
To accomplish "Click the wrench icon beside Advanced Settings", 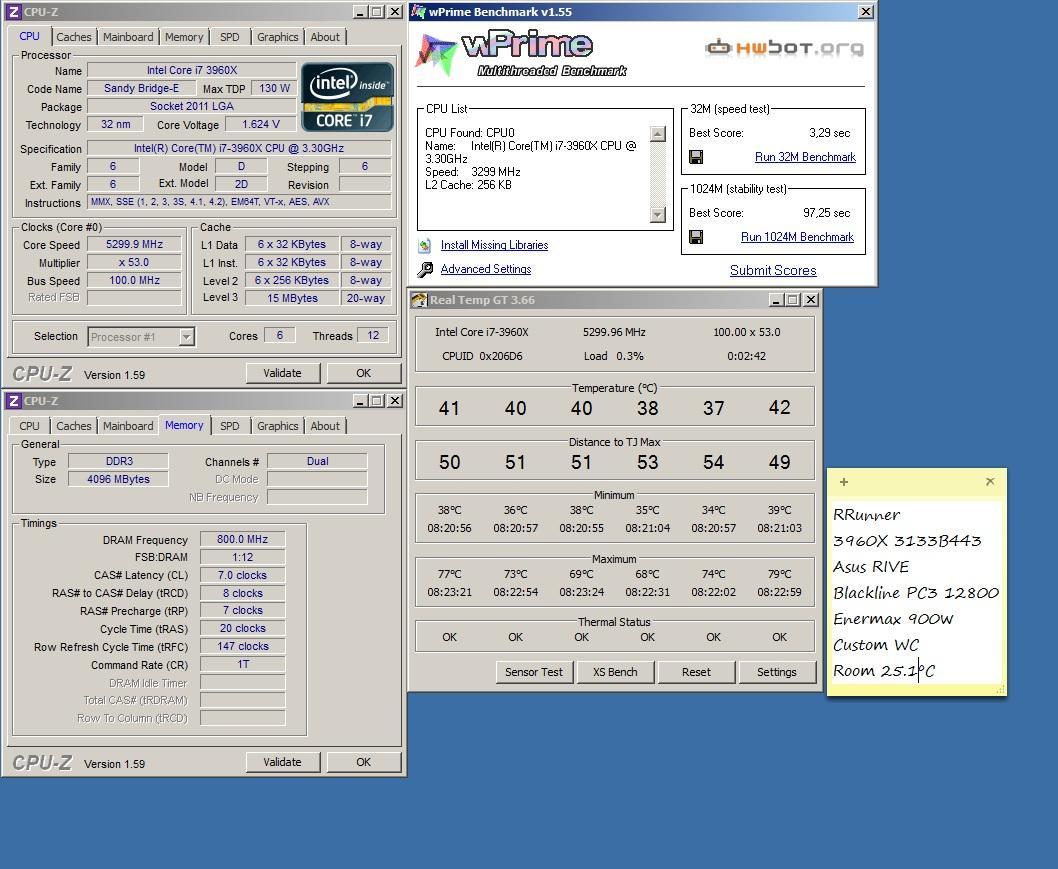I will 424,270.
